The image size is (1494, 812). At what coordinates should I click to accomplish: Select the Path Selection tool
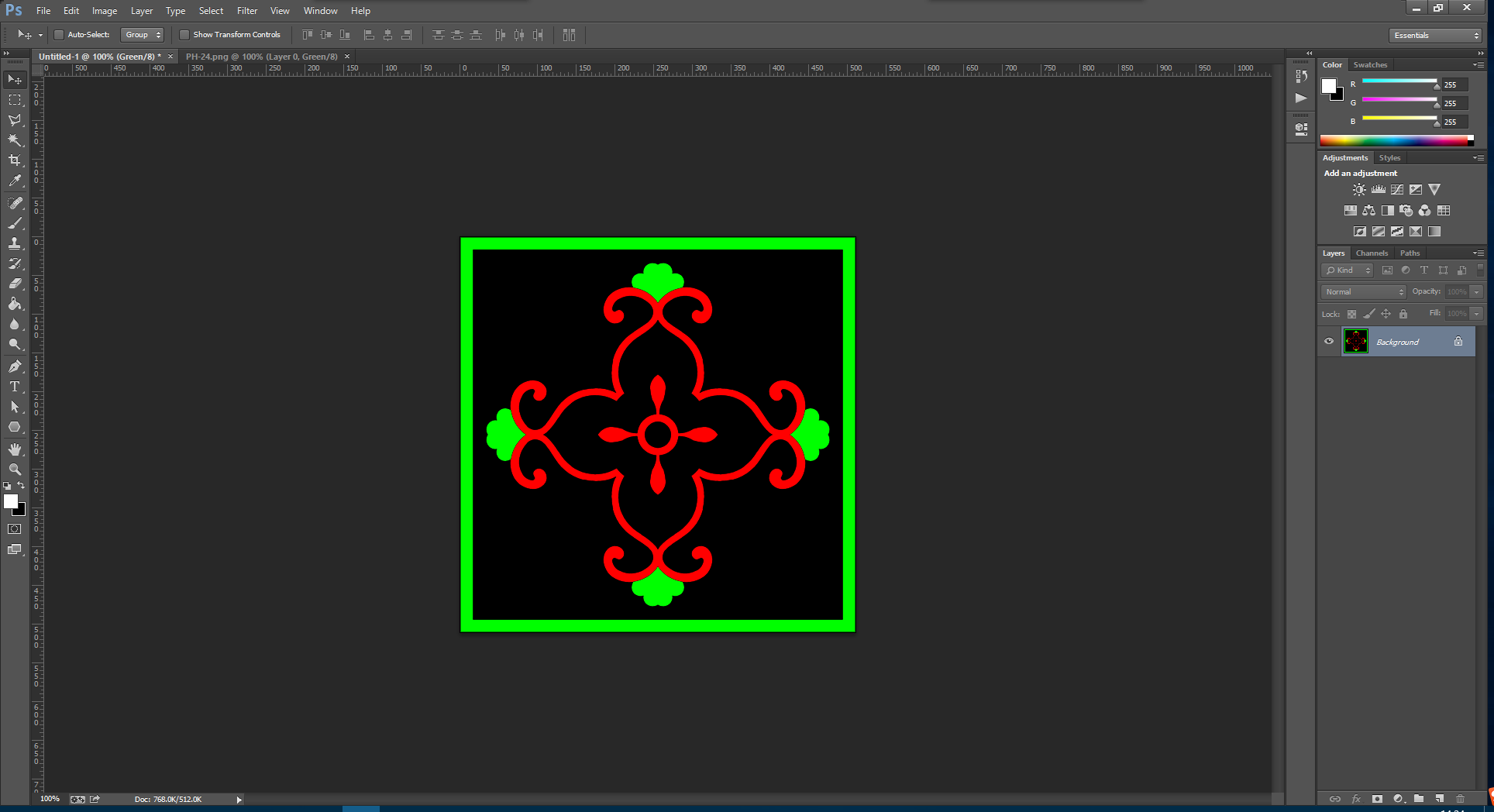(x=15, y=407)
